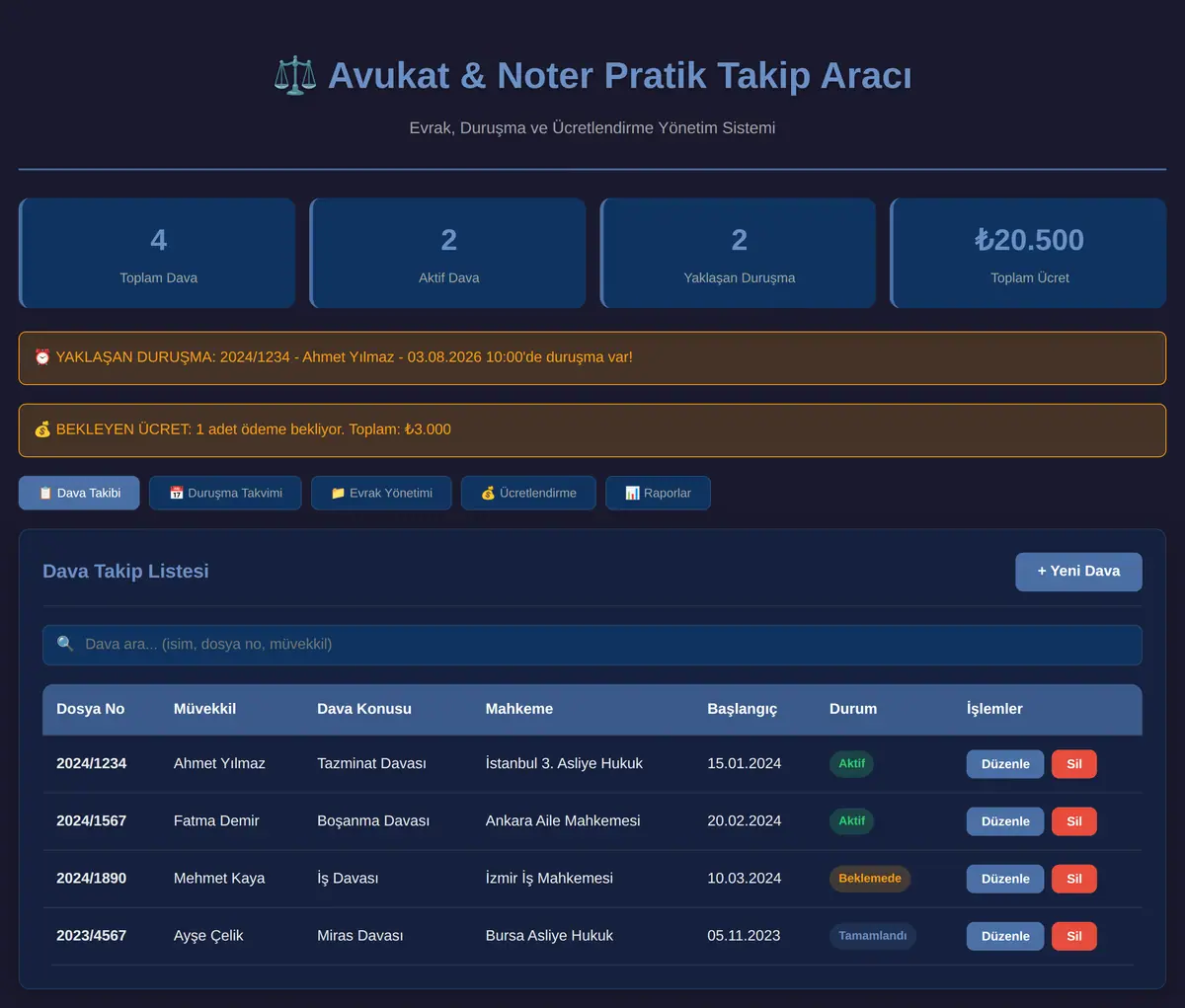Click Sil in Ayşe Çelik's row
Screen dimensions: 1185x1008
pyautogui.click(x=1074, y=936)
